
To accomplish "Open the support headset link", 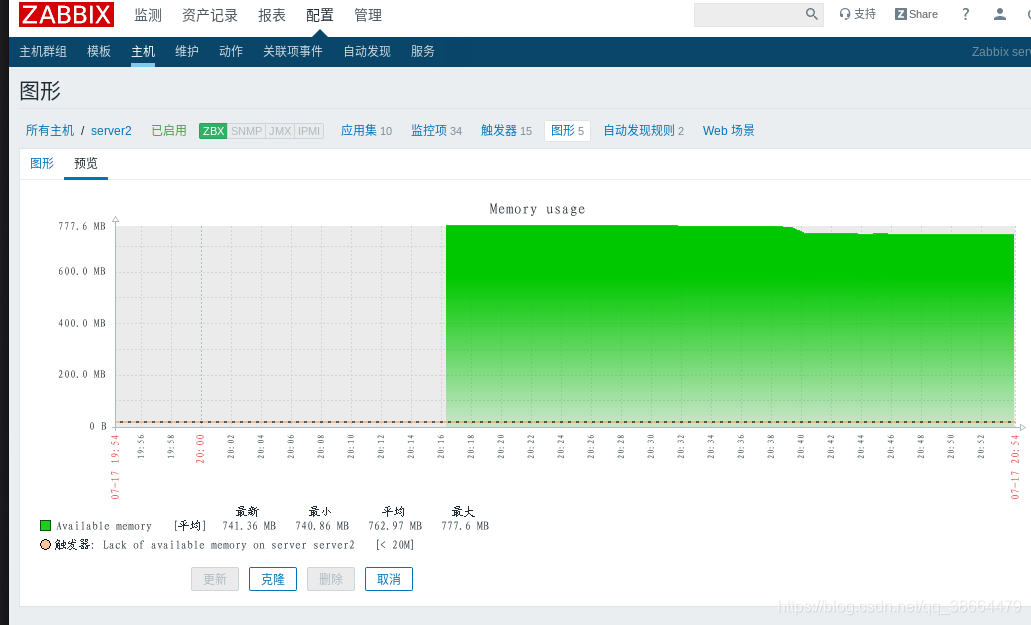I will [857, 14].
